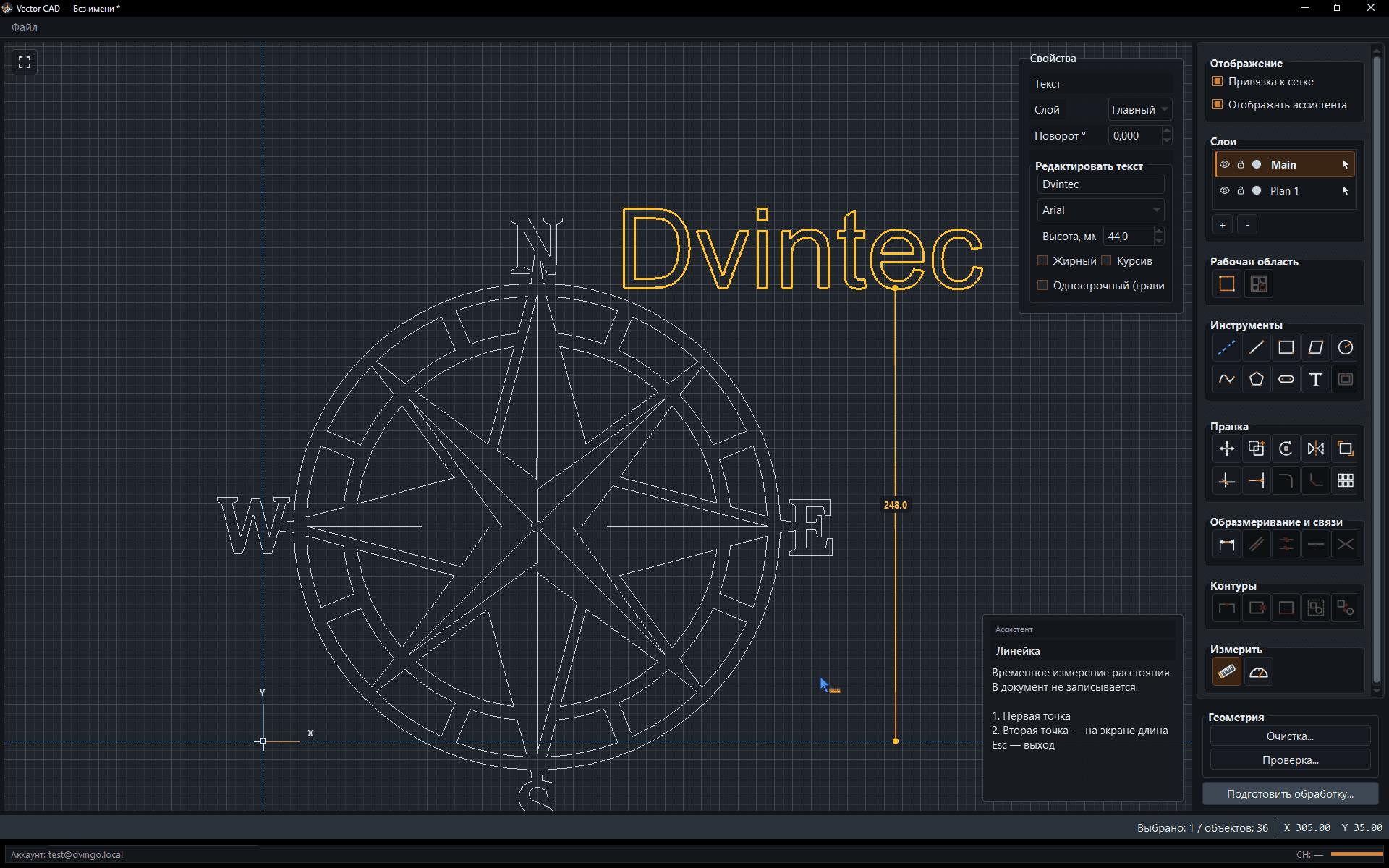Click the 248.0 measurement label

click(x=895, y=506)
